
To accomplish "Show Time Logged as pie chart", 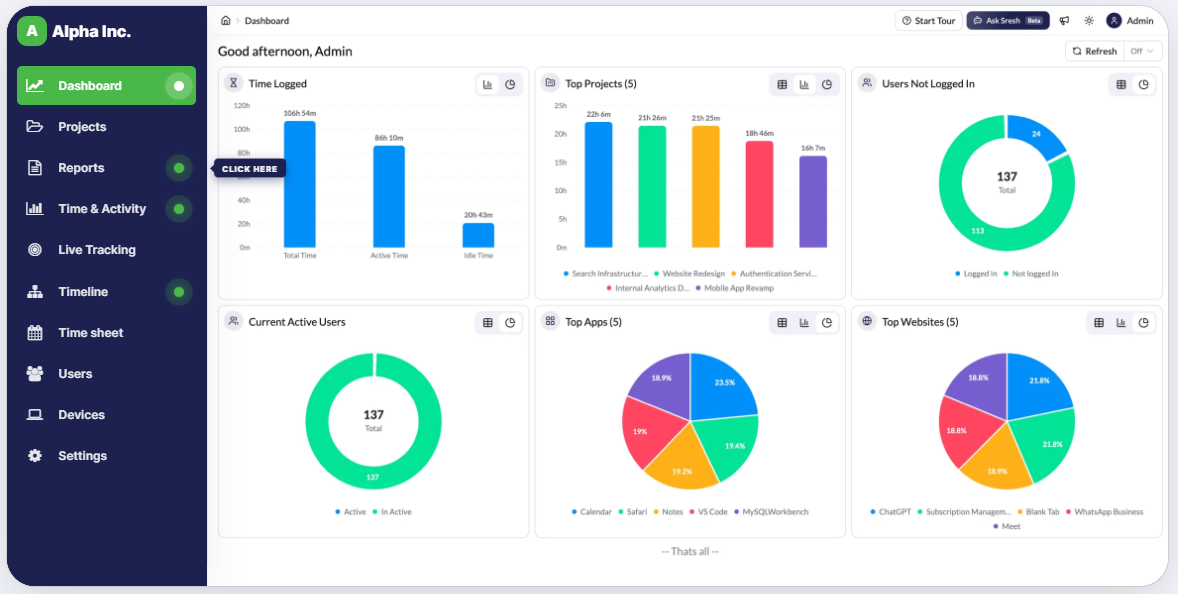I will (510, 84).
